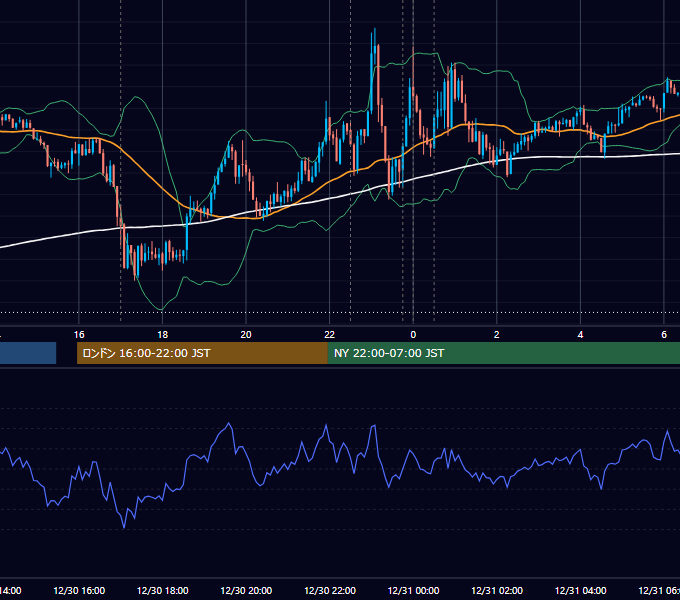Click the 12/31 00:00 time axis label
The height and width of the screenshot is (600, 680).
(413, 590)
